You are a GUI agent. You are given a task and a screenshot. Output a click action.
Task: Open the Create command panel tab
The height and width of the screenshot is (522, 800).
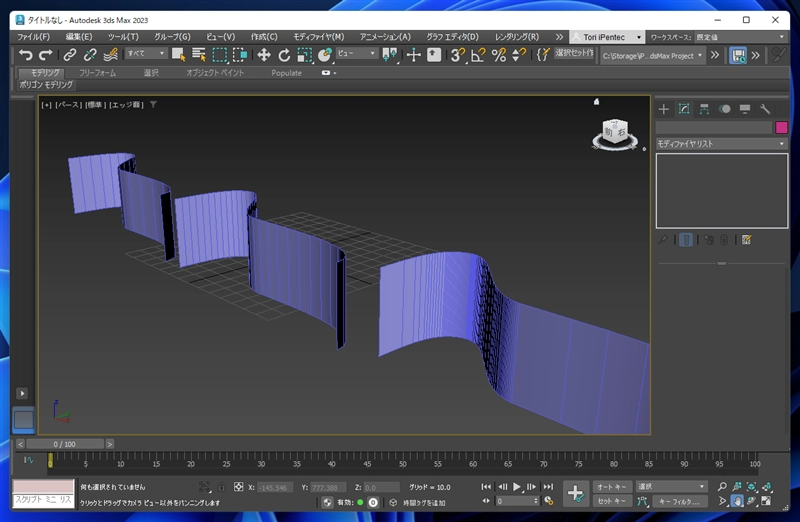click(664, 109)
